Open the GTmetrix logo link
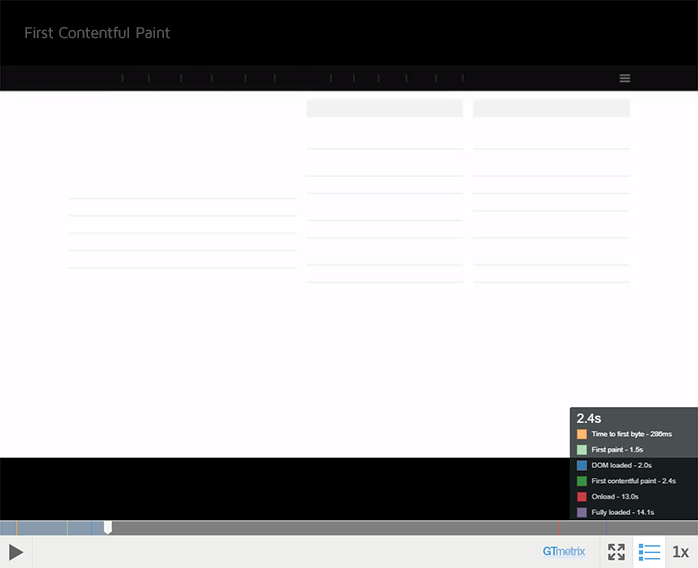This screenshot has height=568, width=698. pos(564,552)
